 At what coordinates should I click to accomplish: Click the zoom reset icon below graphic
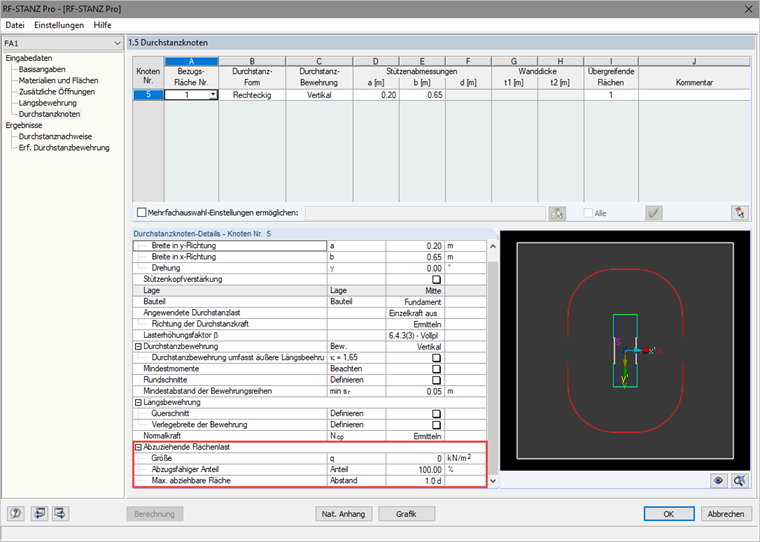[740, 480]
